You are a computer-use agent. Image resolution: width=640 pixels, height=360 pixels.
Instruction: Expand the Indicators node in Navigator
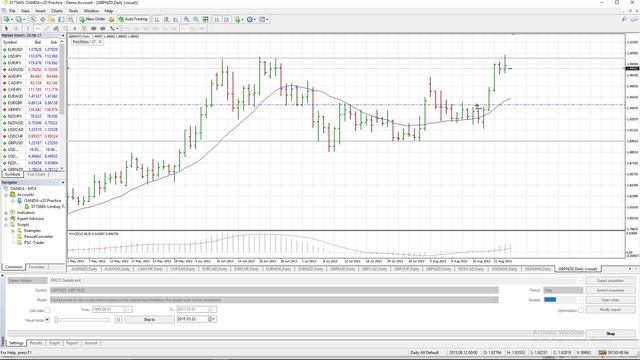6,213
